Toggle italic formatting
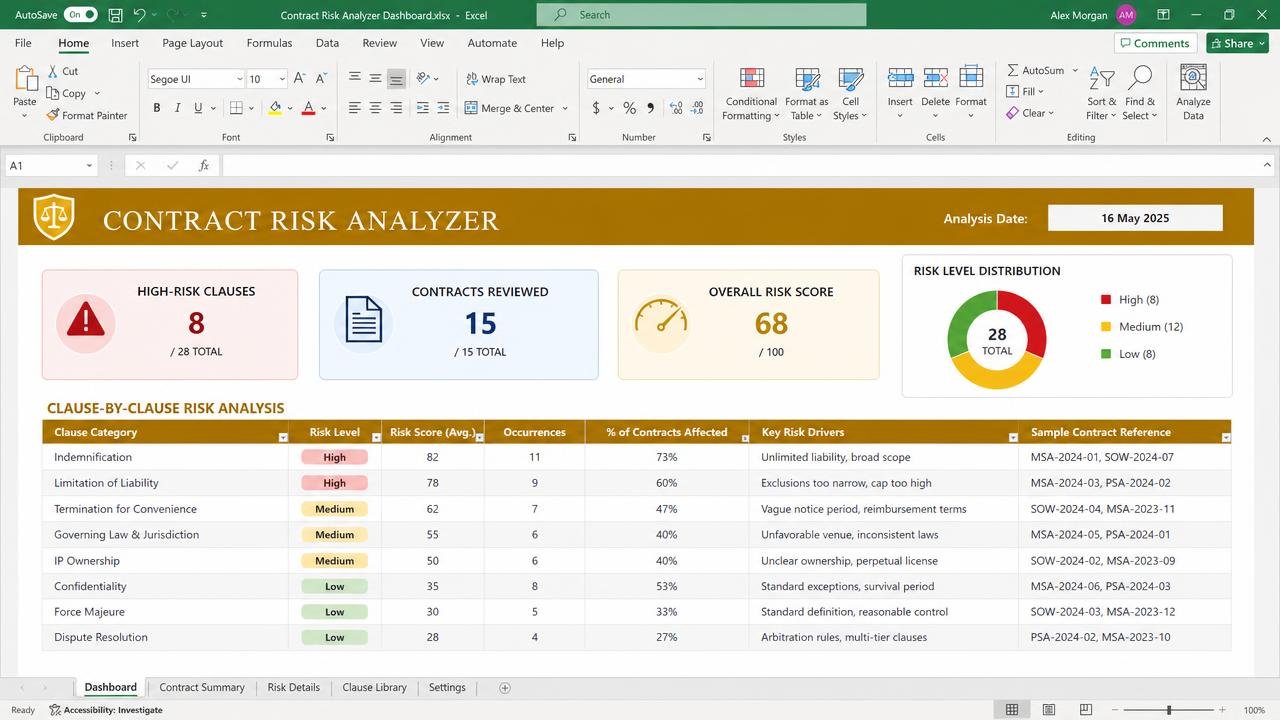This screenshot has height=720, width=1280. (177, 108)
